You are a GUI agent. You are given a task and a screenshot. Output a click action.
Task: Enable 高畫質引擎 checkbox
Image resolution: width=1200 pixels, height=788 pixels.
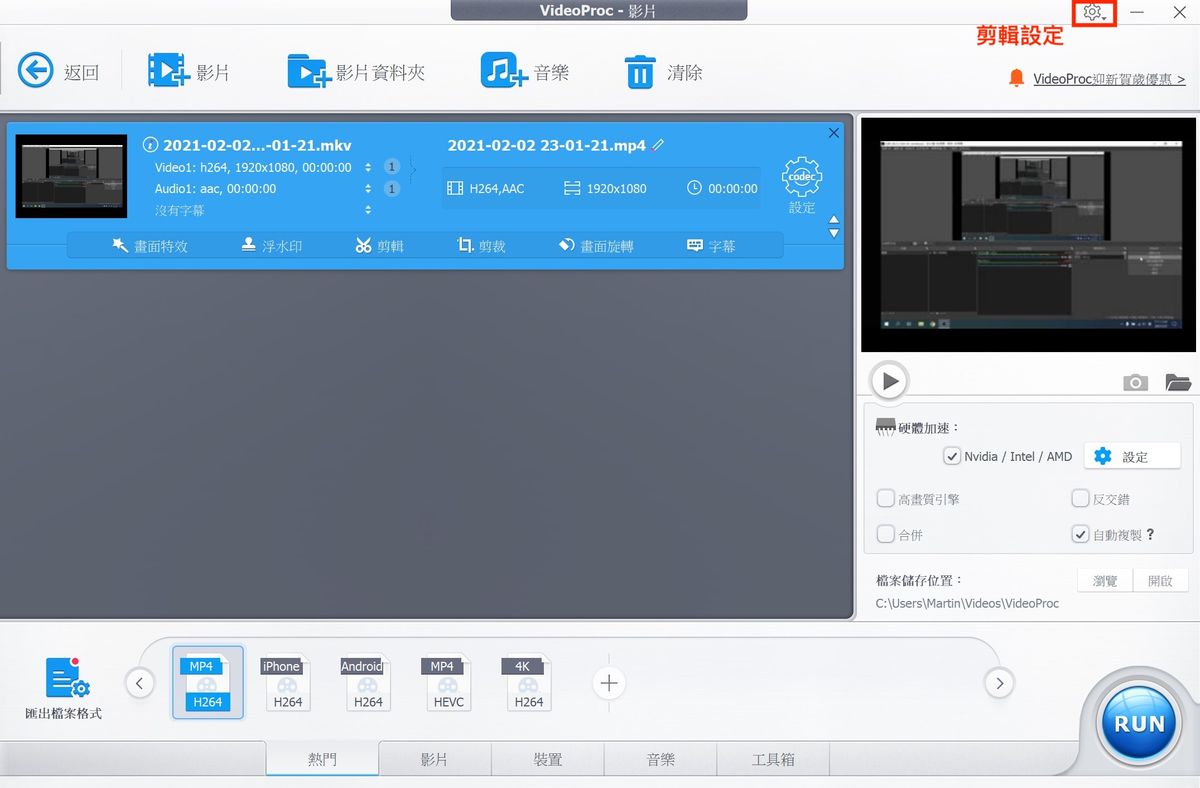[x=886, y=498]
